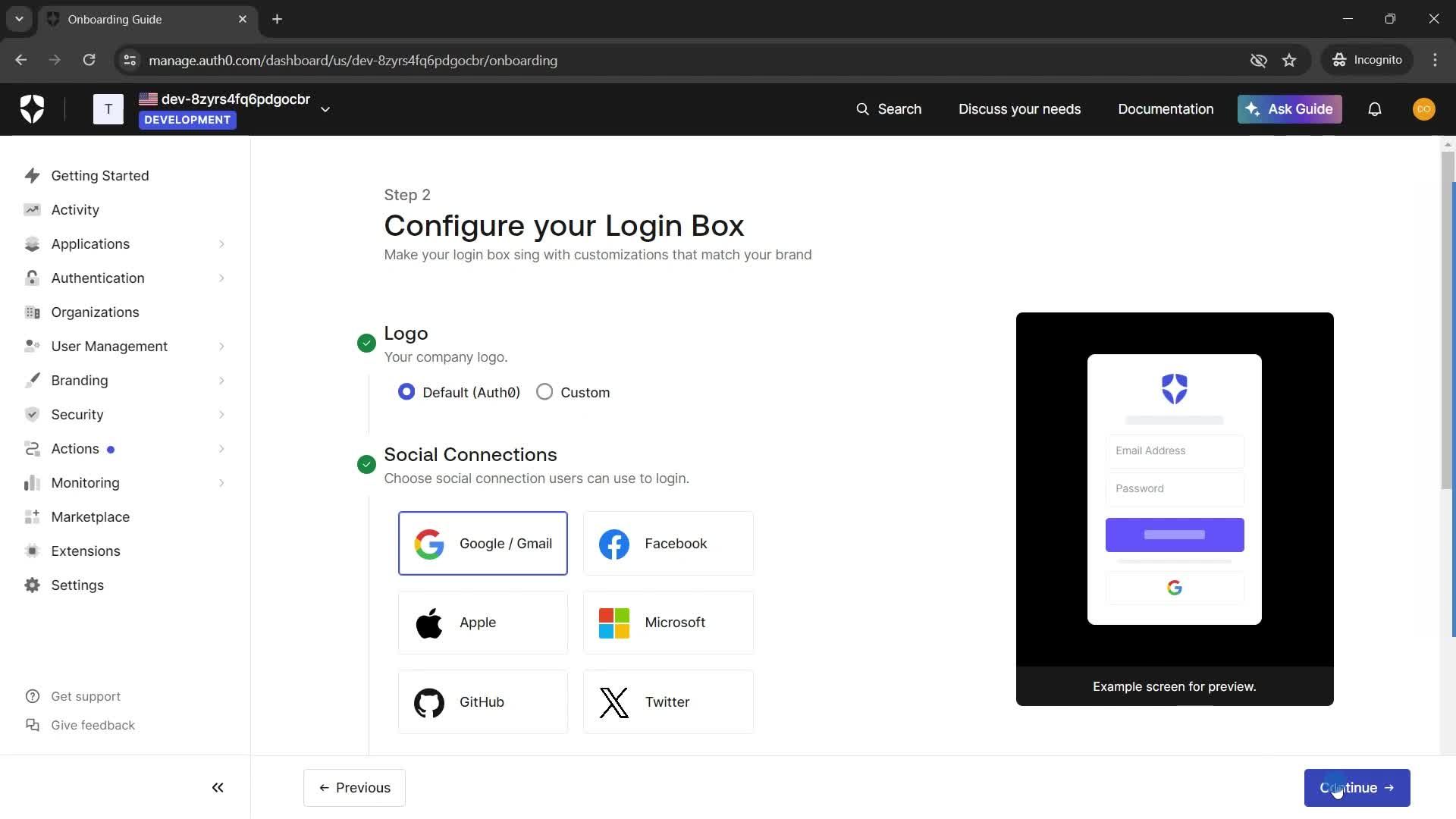This screenshot has height=819, width=1456.
Task: Click the site information icon in address bar
Action: pos(130,61)
